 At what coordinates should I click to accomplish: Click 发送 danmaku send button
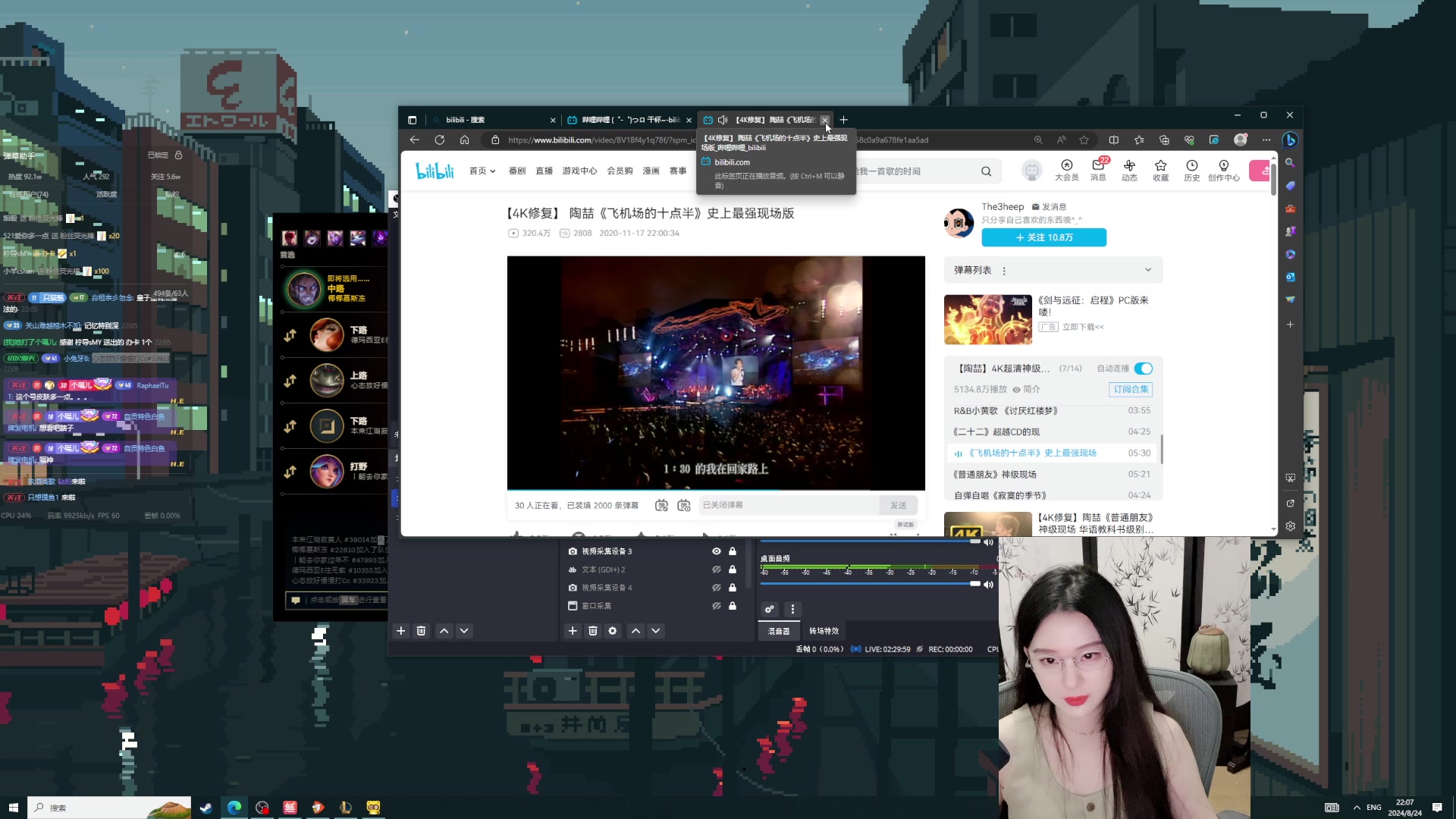point(898,505)
